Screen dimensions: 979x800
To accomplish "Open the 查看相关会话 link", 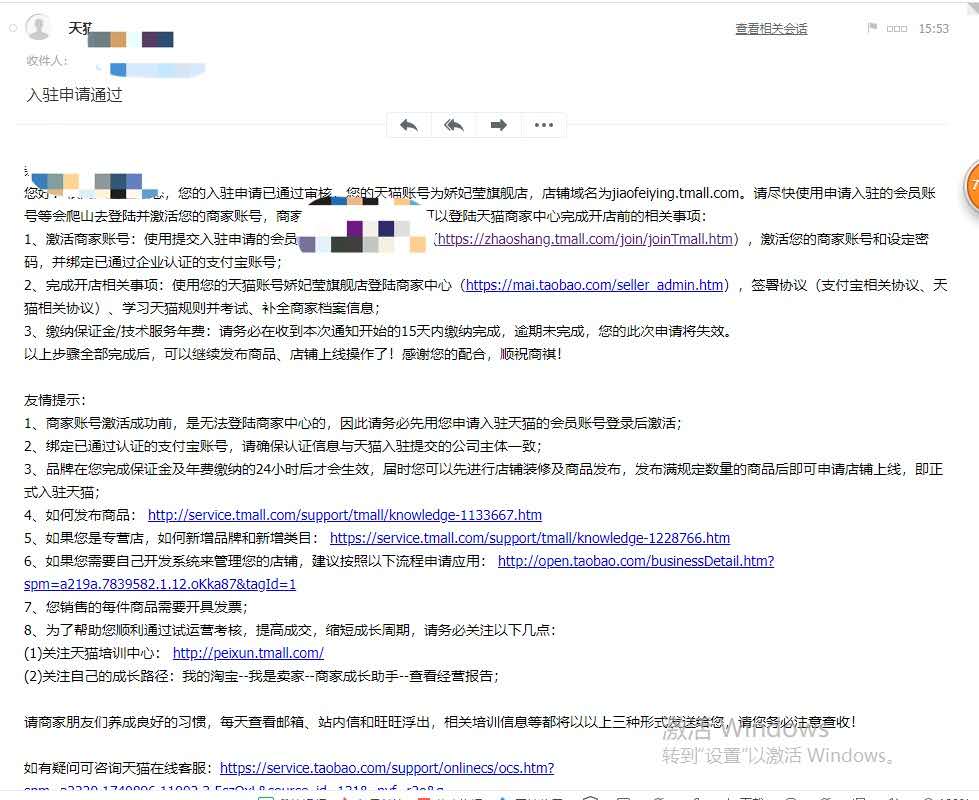I will pos(771,29).
